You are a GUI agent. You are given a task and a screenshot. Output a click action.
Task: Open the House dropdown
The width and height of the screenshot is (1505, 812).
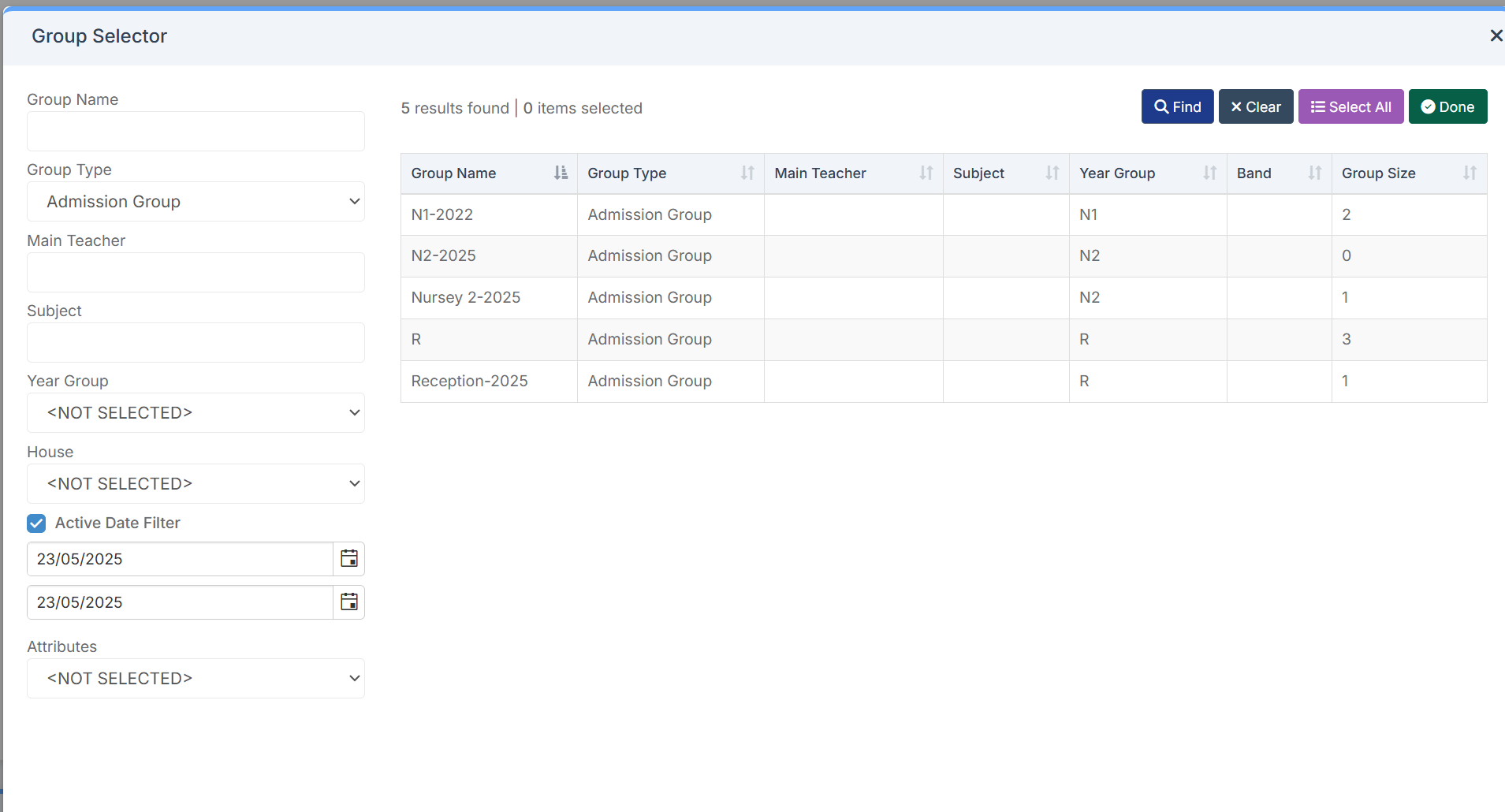click(x=196, y=484)
